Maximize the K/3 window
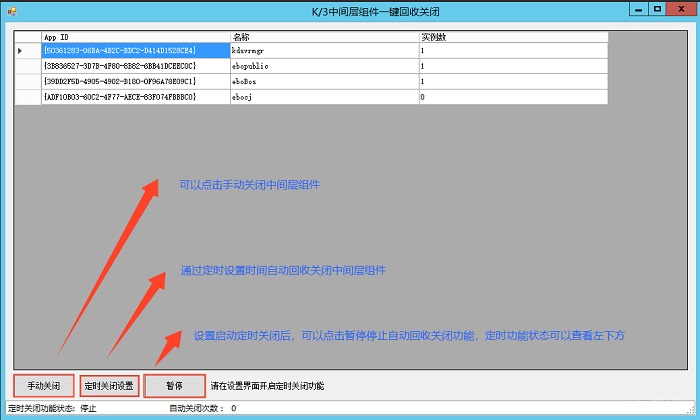Screen dimensions: 700x420 click(657, 9)
